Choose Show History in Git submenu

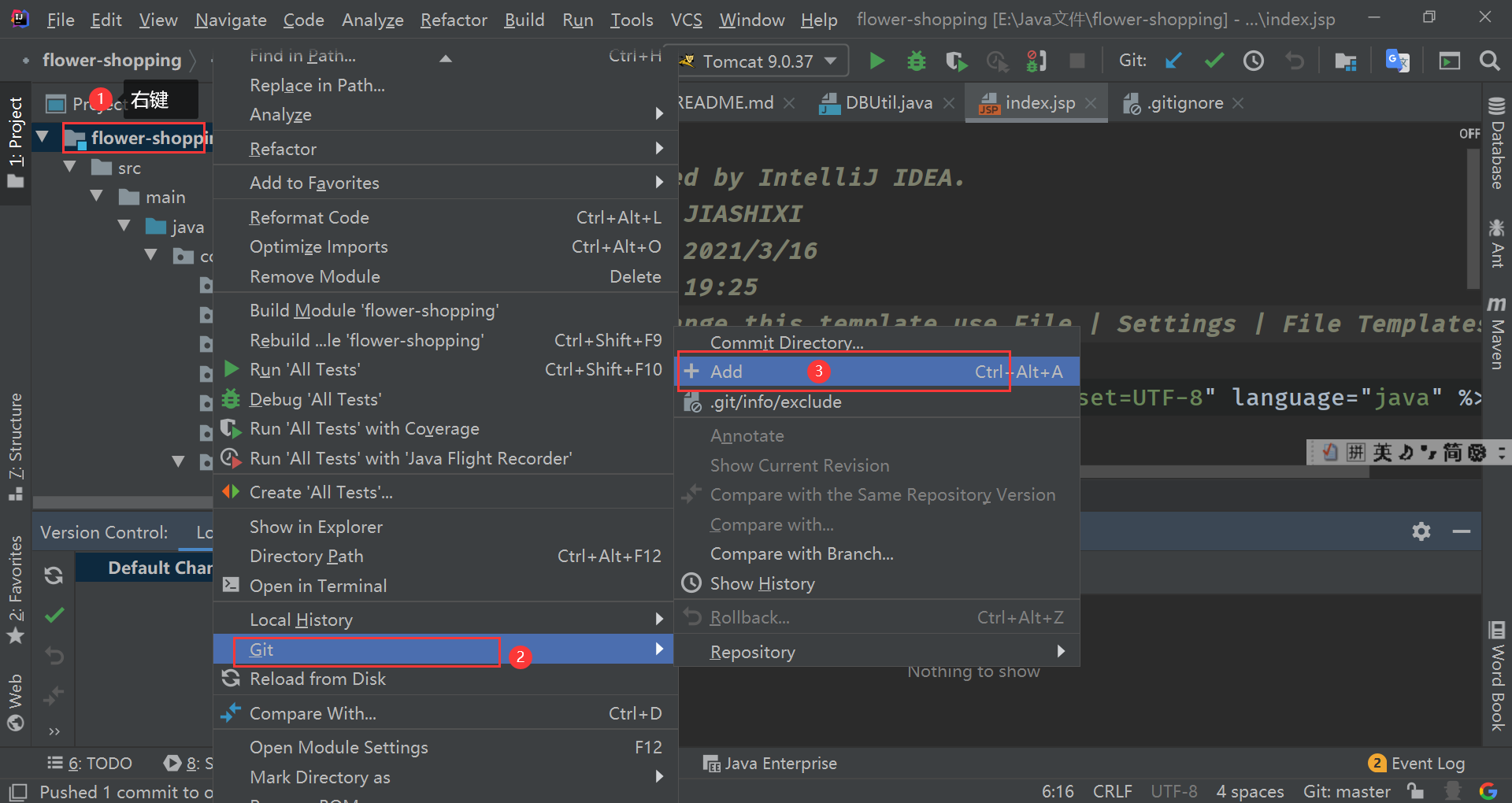point(876,583)
